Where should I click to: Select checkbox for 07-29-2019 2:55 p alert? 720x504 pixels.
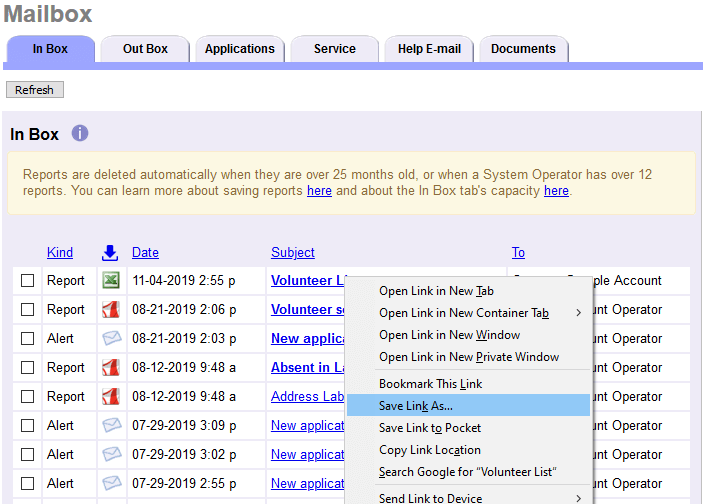tap(28, 483)
